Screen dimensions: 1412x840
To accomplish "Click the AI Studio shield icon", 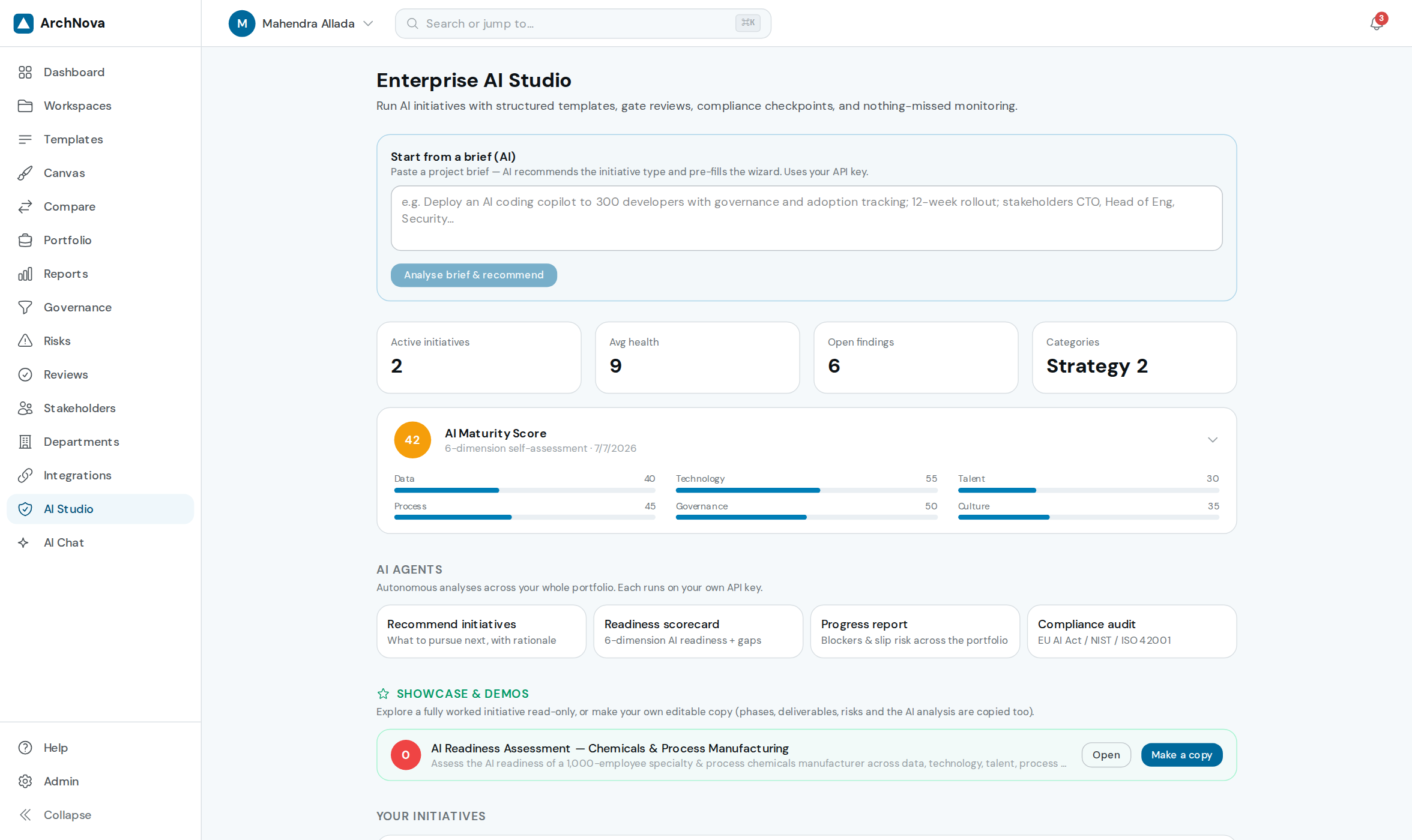I will 25,509.
